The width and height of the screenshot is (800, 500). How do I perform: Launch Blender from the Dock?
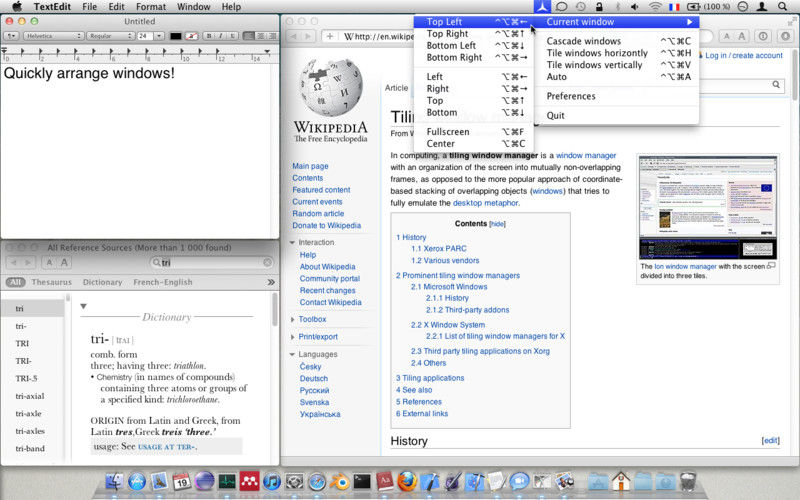click(339, 481)
